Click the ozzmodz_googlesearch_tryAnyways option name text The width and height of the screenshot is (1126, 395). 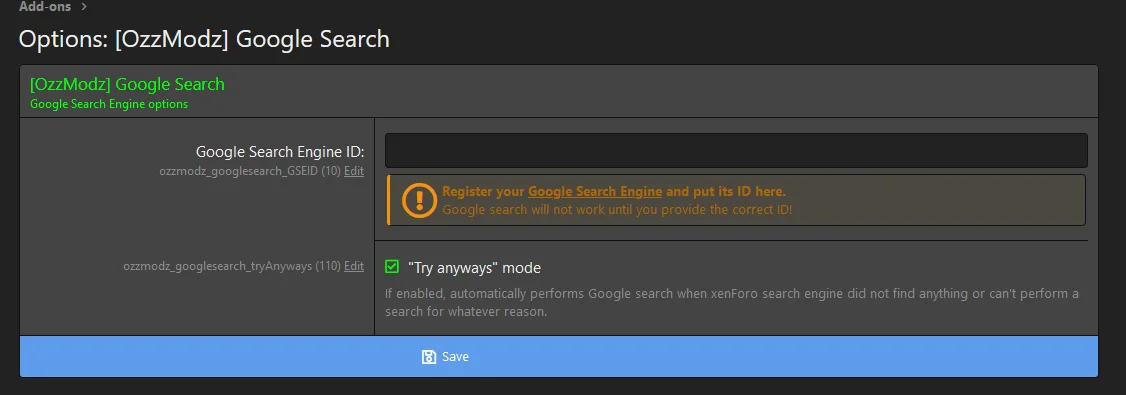tap(218, 266)
